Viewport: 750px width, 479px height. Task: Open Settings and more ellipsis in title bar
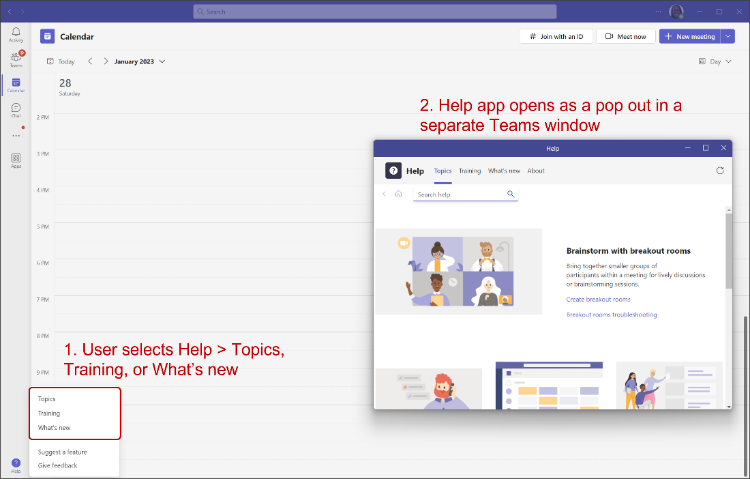pyautogui.click(x=659, y=11)
